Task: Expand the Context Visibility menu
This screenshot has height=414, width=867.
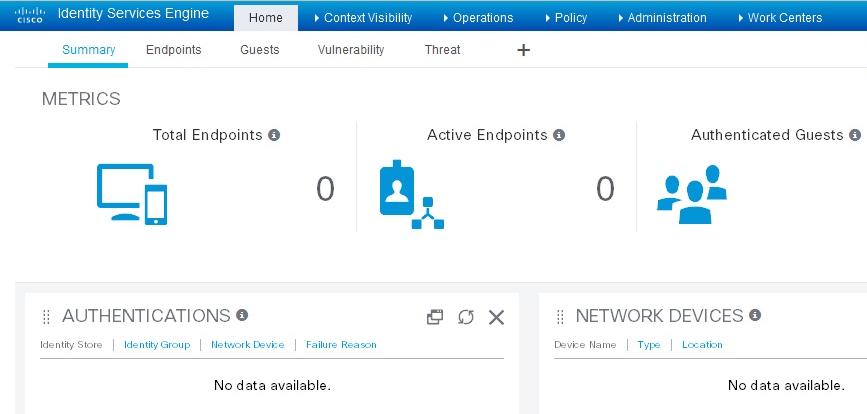Action: (363, 18)
